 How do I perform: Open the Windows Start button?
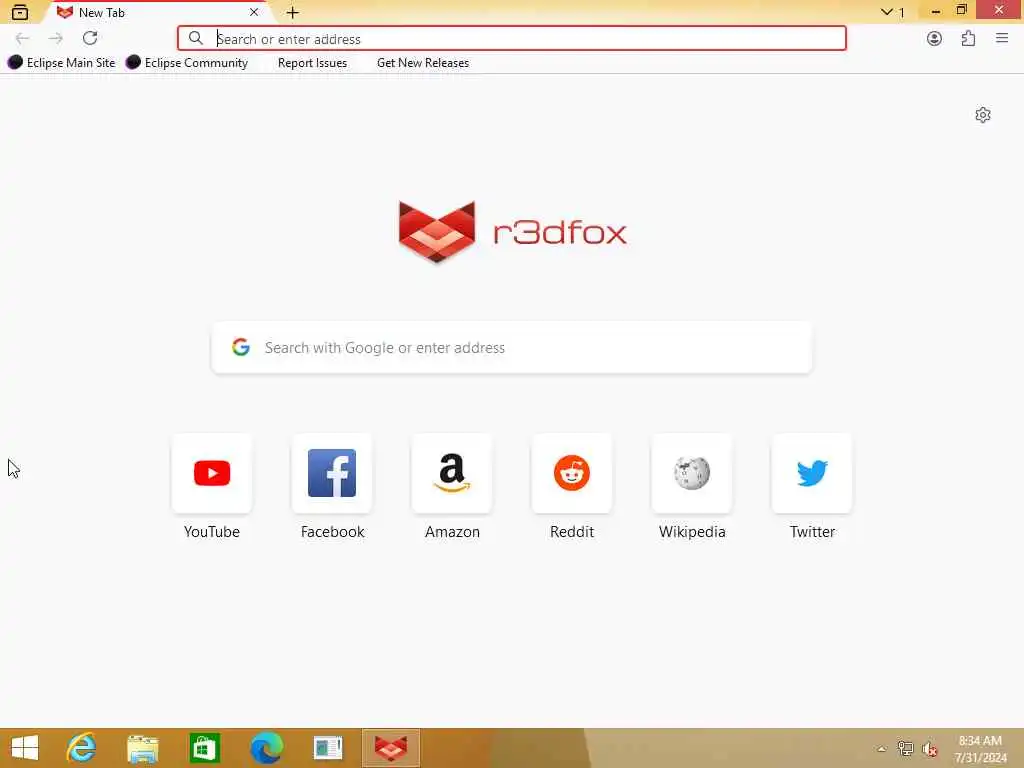pyautogui.click(x=25, y=748)
